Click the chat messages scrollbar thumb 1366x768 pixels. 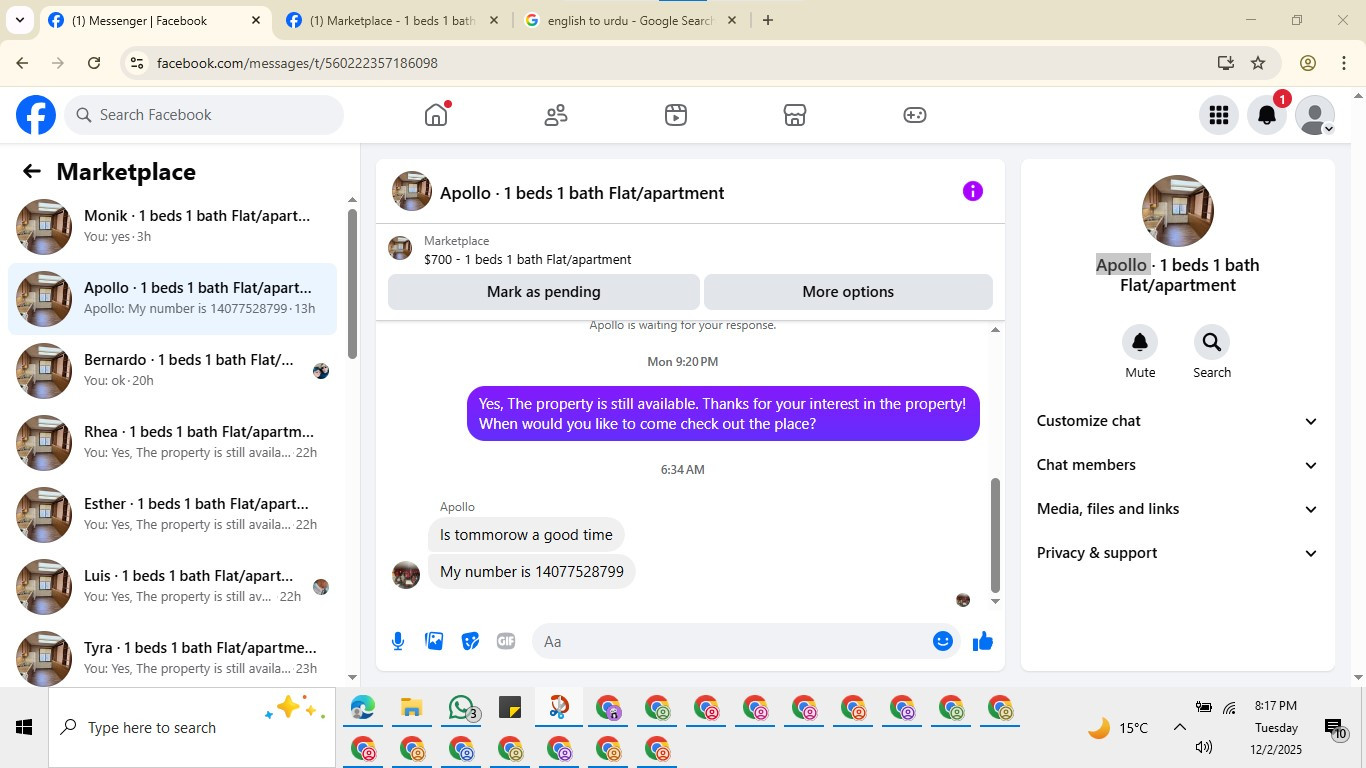point(995,535)
